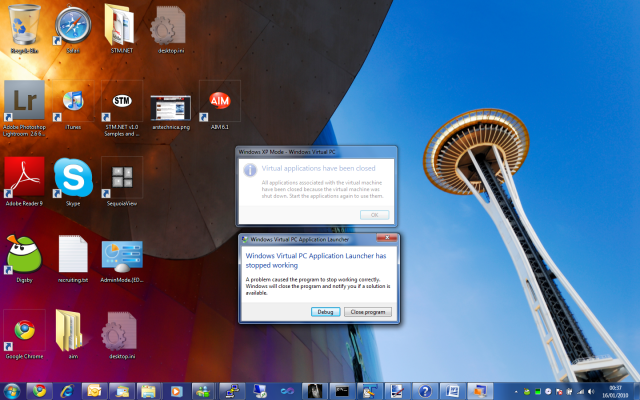Open the AdminMode control panel icon
This screenshot has height=400, width=640.
click(x=121, y=261)
